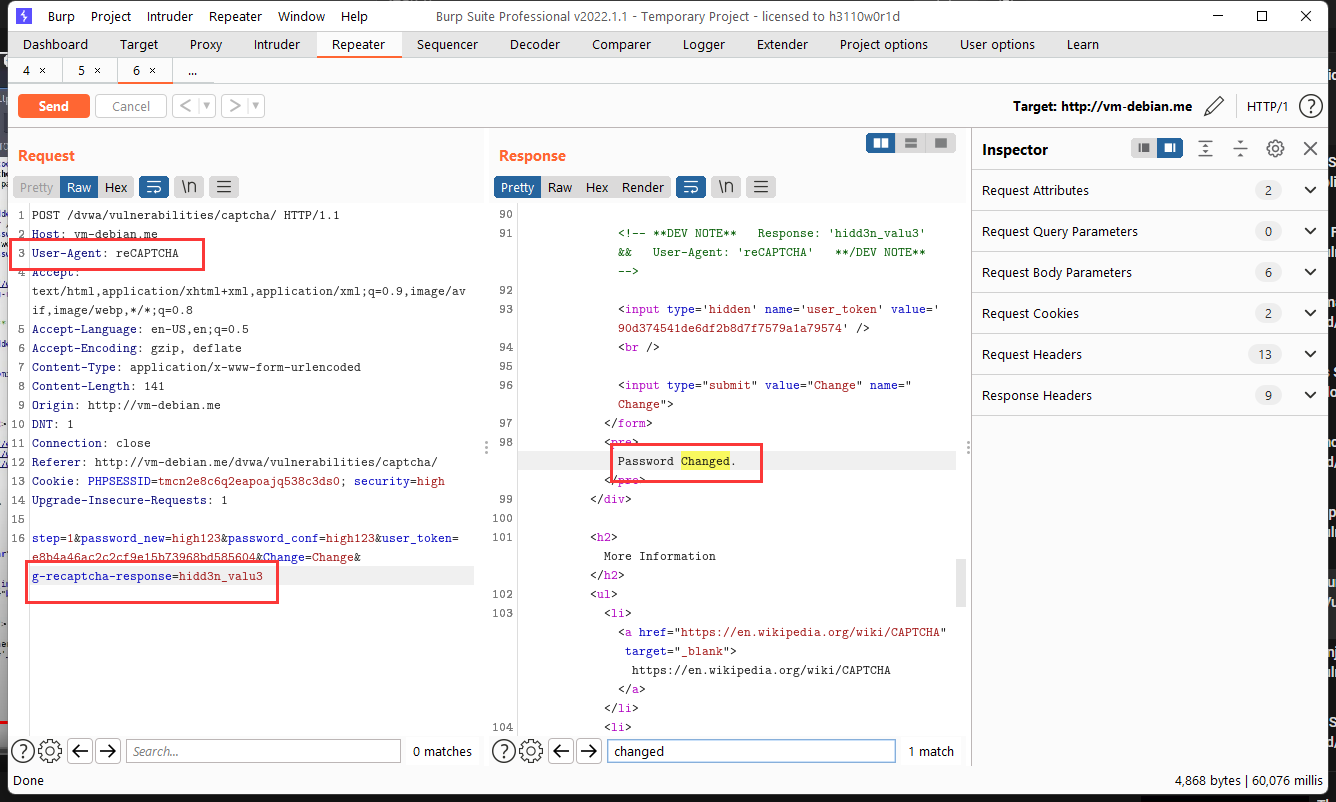
Task: Click the pencil icon to edit target
Action: (x=1213, y=106)
